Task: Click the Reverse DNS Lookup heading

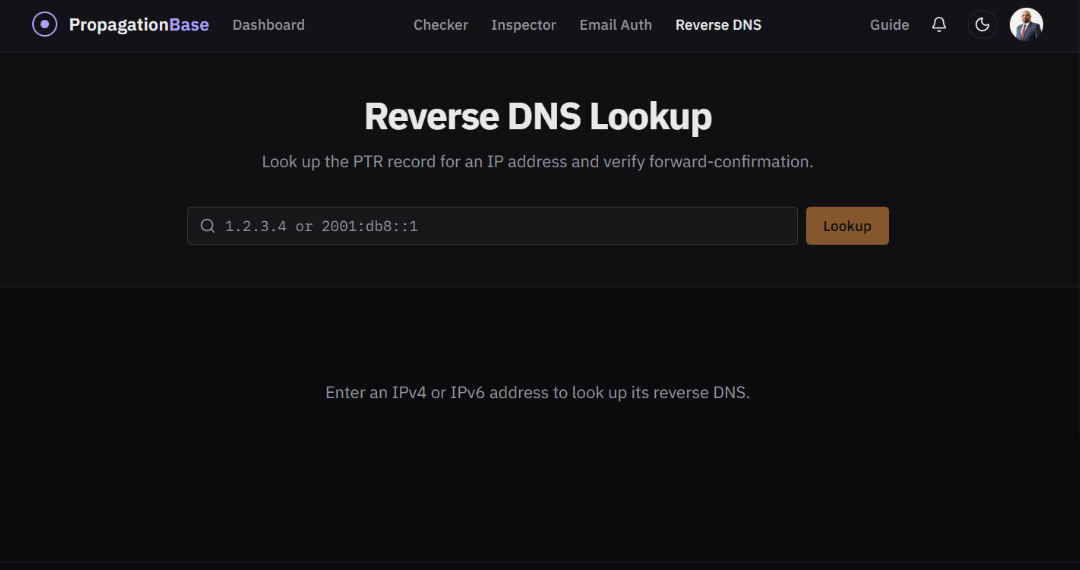Action: pos(538,116)
